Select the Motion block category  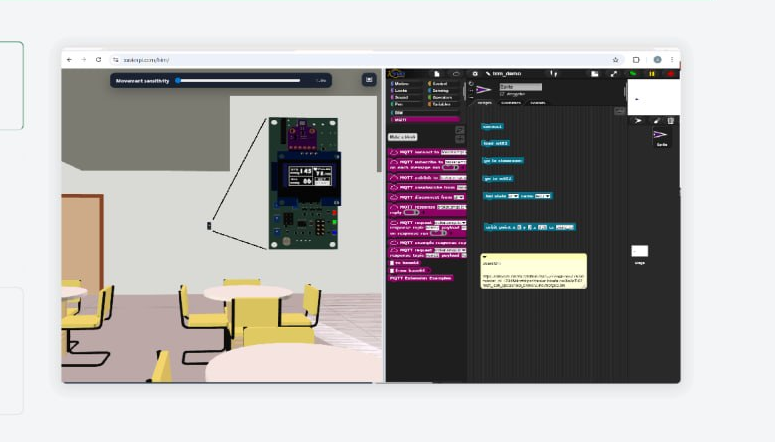coord(405,84)
